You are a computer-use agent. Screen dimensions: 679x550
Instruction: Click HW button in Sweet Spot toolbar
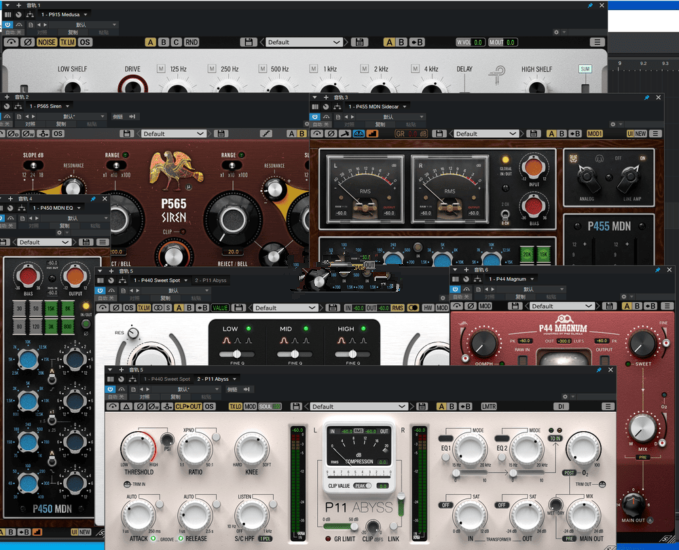point(427,308)
